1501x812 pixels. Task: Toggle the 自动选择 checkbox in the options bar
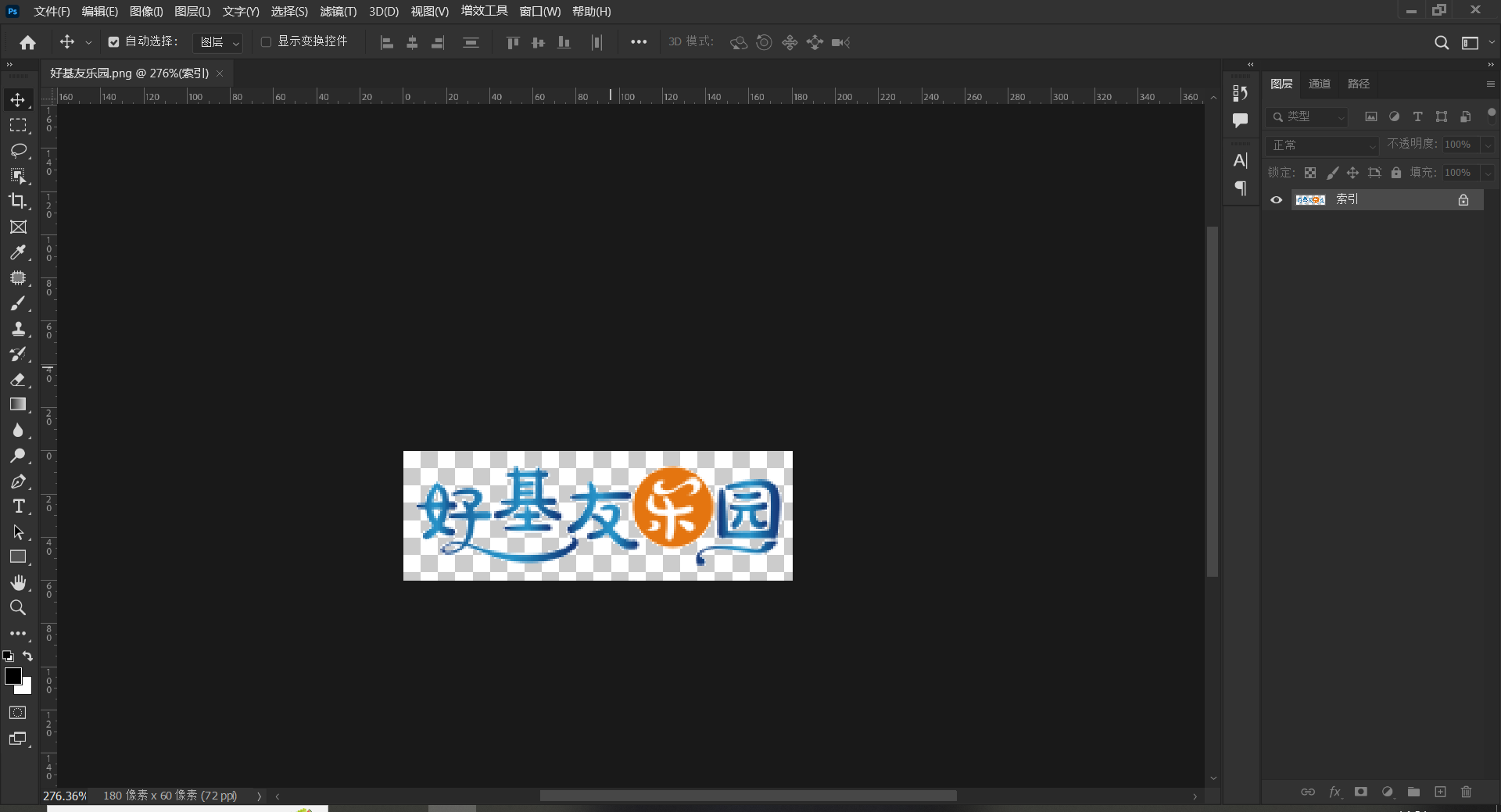pos(114,41)
